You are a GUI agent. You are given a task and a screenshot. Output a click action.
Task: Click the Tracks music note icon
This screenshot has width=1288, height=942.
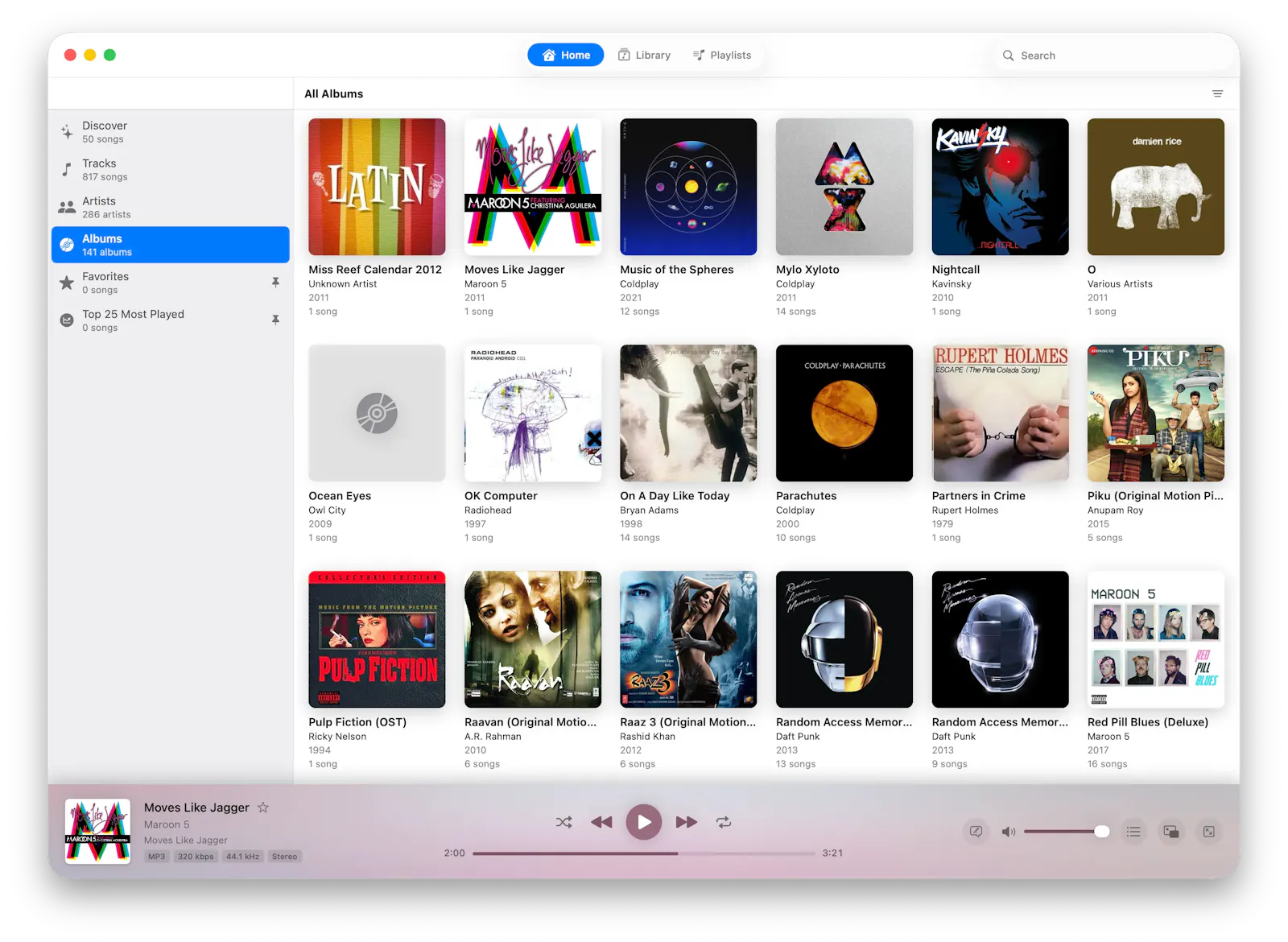67,170
